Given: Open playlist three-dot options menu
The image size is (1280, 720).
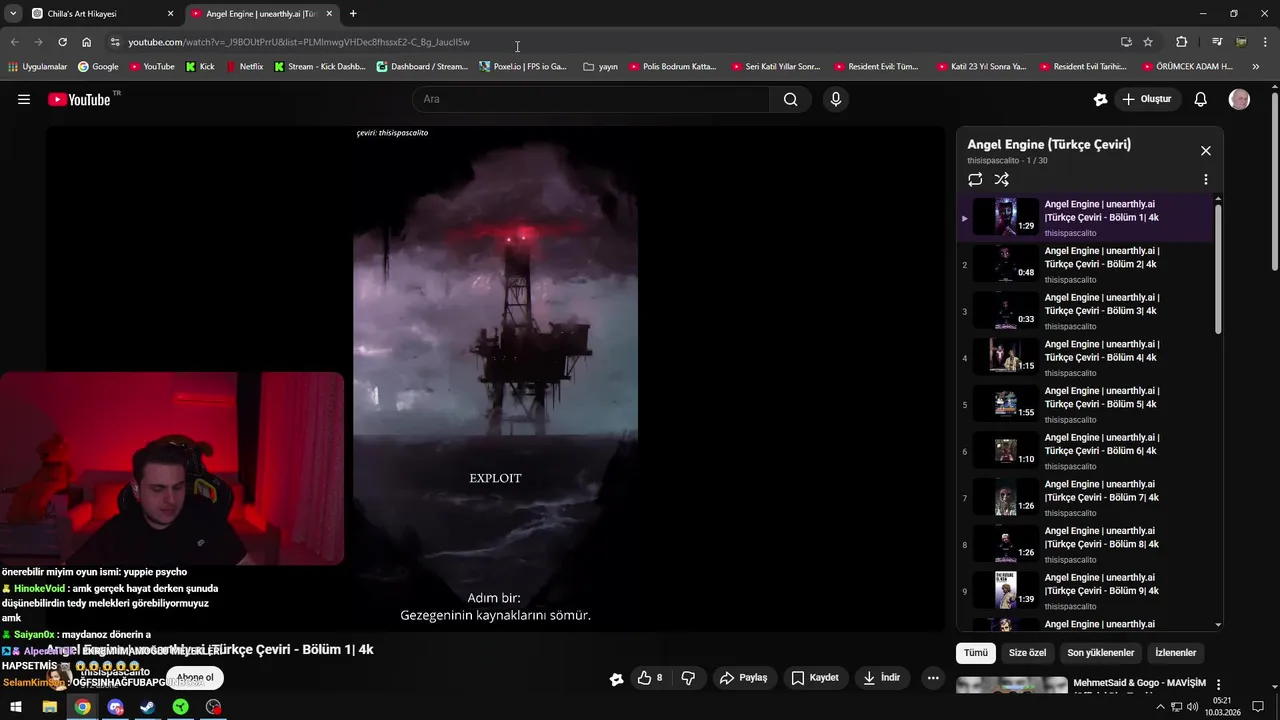Looking at the screenshot, I should [x=1205, y=180].
